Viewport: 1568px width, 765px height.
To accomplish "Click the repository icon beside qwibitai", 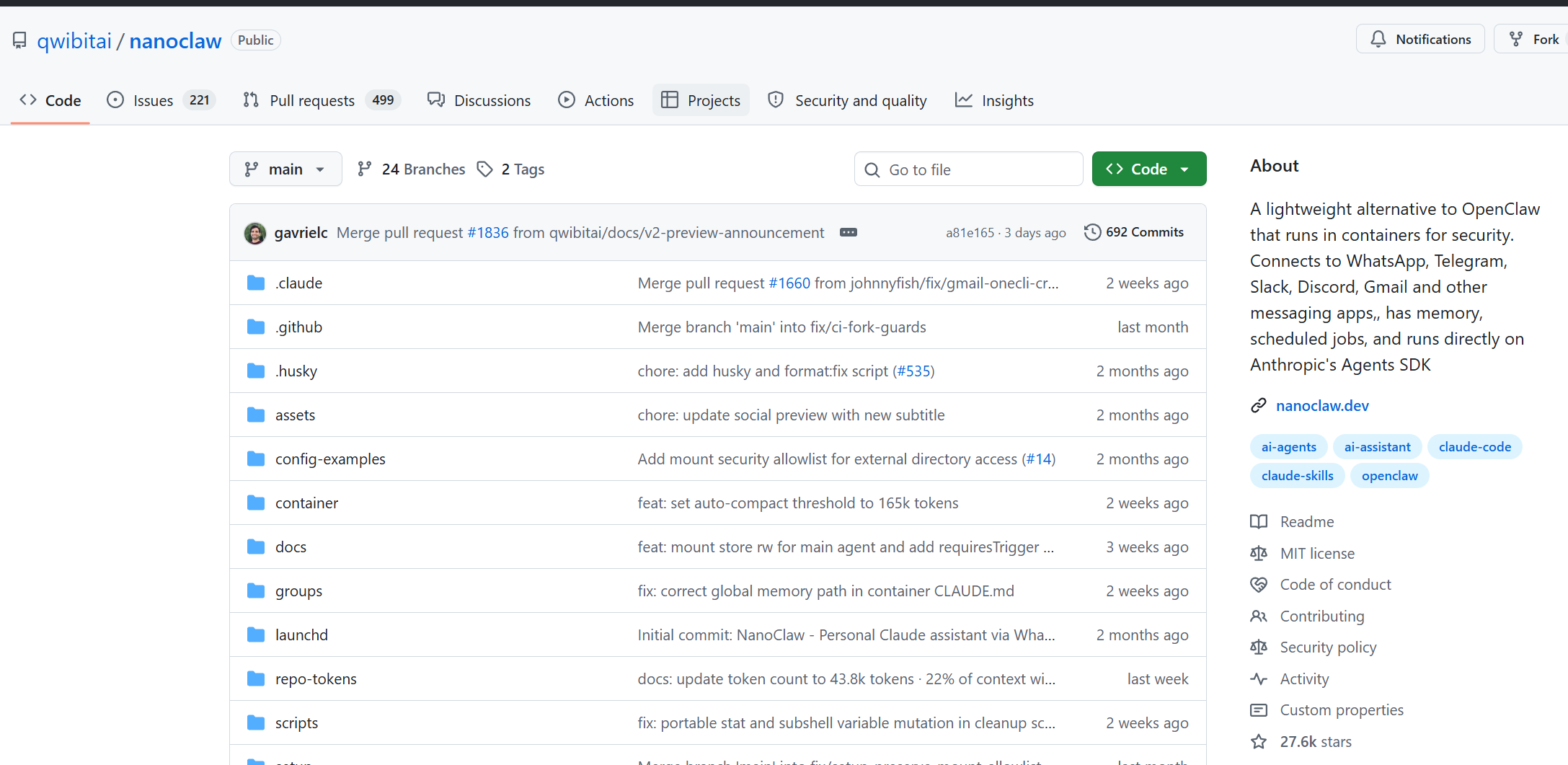I will click(19, 40).
